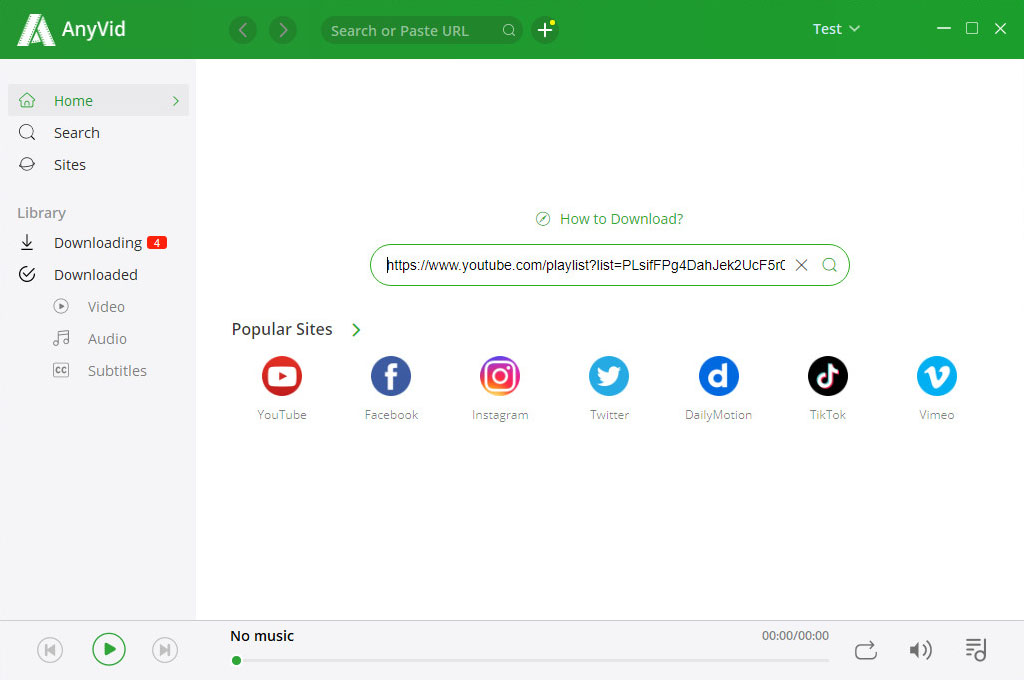
Task: Toggle the repeat loop mode icon
Action: pyautogui.click(x=865, y=651)
